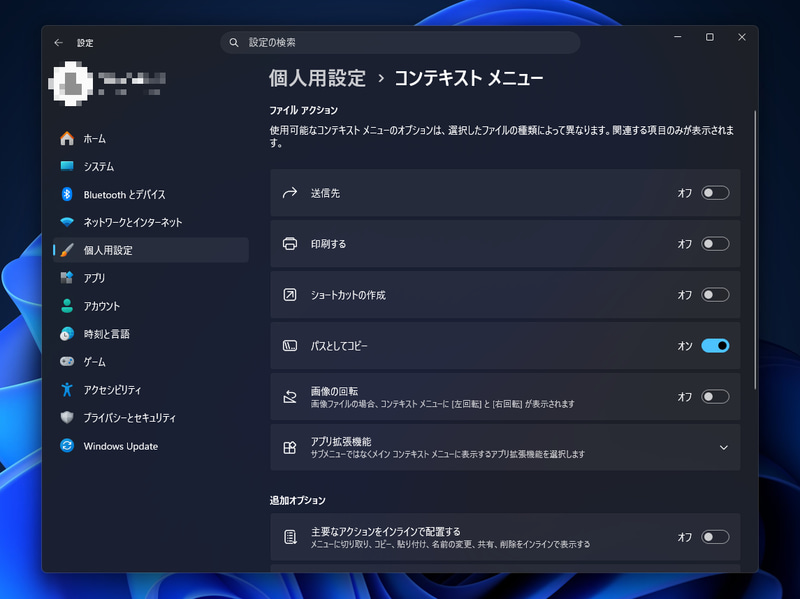Expand the アプリ拡張機能 chevron
Image resolution: width=800 pixels, height=599 pixels.
click(x=723, y=447)
